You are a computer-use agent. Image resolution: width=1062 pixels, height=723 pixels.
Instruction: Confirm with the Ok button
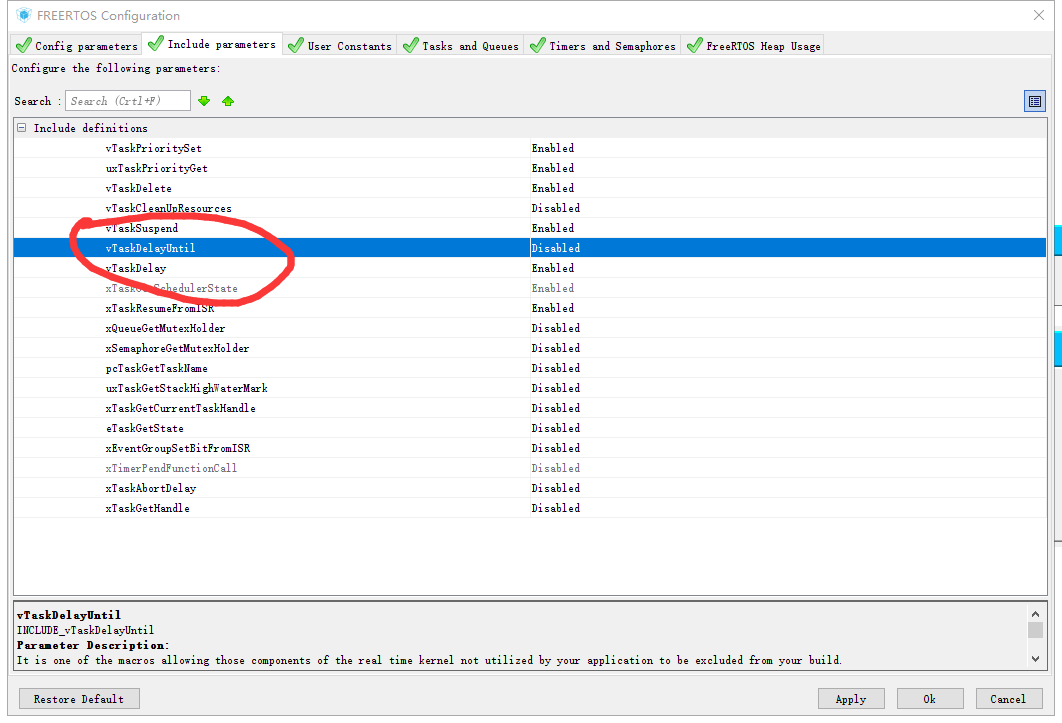pyautogui.click(x=930, y=699)
